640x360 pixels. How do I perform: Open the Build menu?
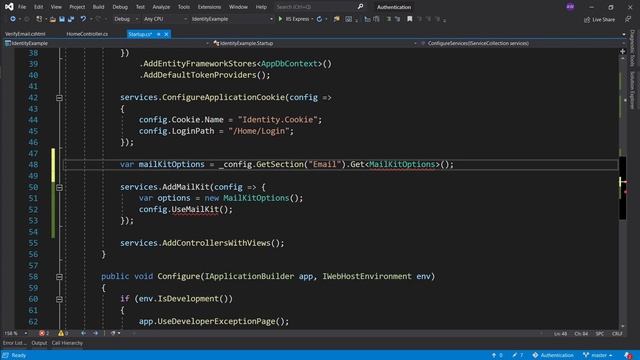point(98,7)
